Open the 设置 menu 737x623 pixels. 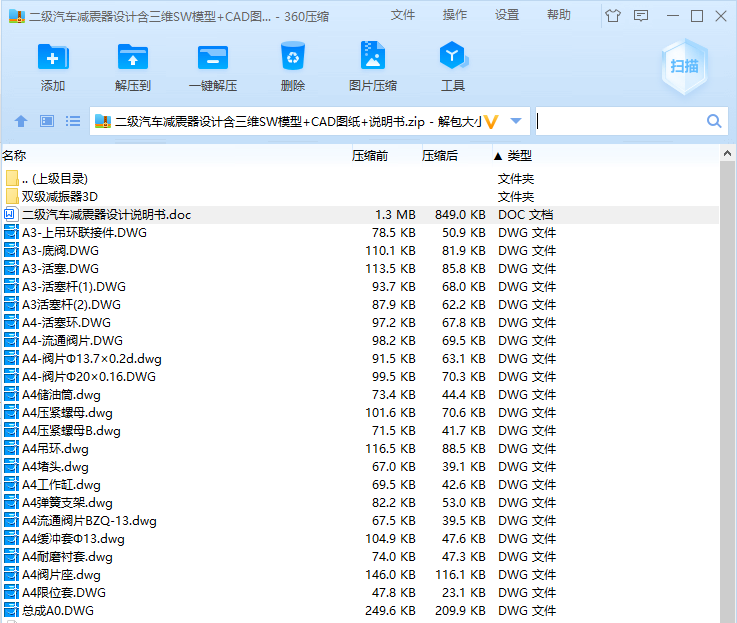(507, 15)
